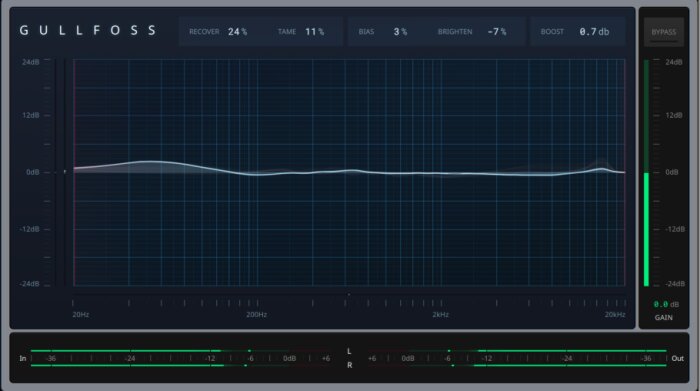
Task: Click the low frequency hump on EQ curve
Action: (x=151, y=162)
